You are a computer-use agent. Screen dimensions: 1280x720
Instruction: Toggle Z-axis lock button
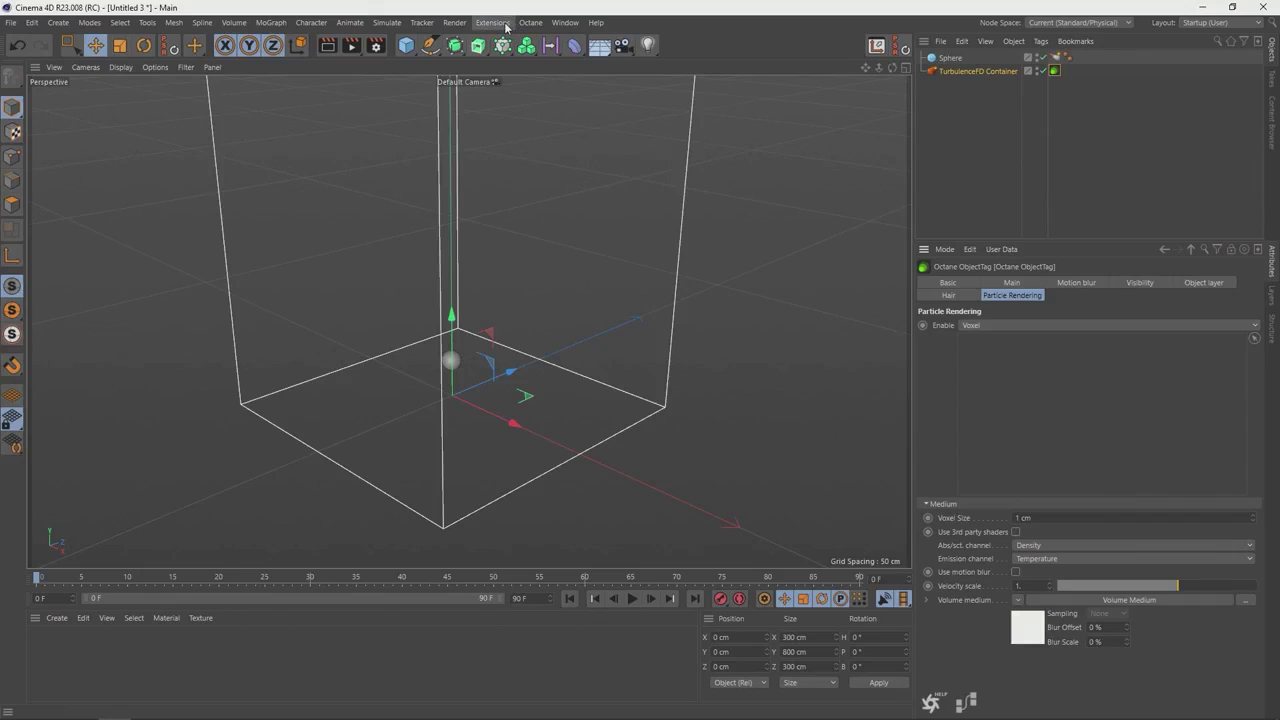pyautogui.click(x=273, y=45)
